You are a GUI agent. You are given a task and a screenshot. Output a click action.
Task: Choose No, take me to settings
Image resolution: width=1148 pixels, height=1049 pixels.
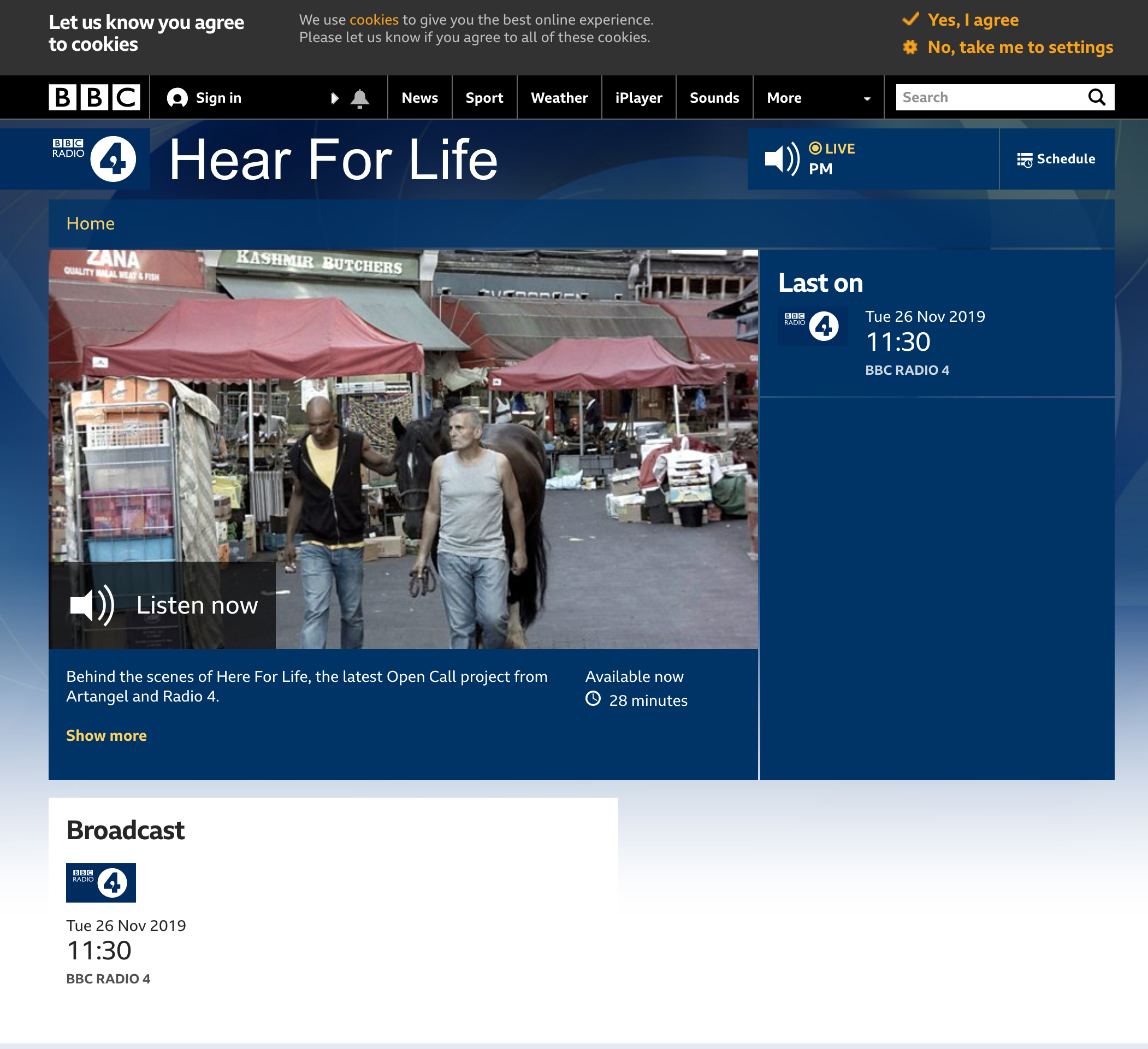coord(1008,47)
